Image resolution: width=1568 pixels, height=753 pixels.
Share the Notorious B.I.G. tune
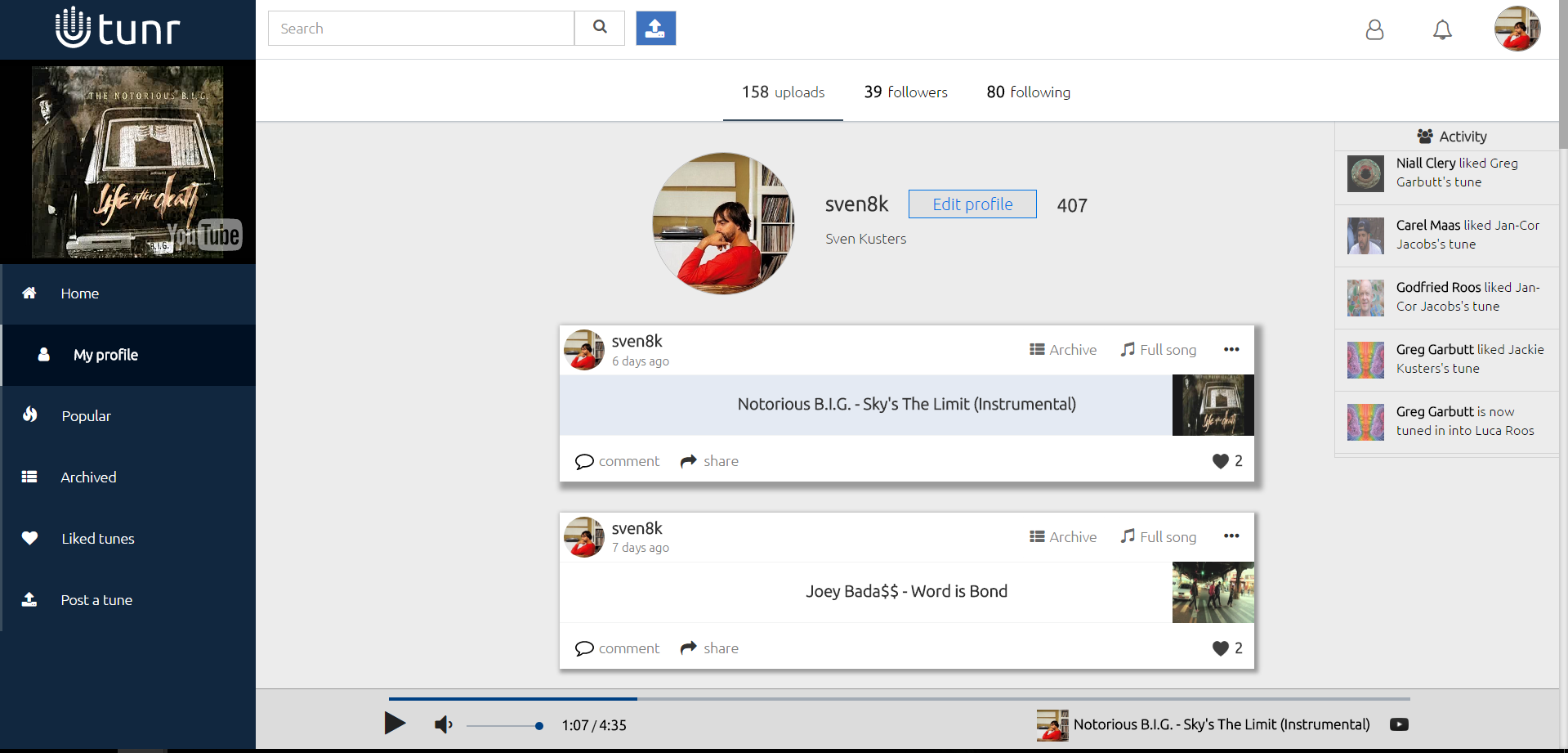709,461
